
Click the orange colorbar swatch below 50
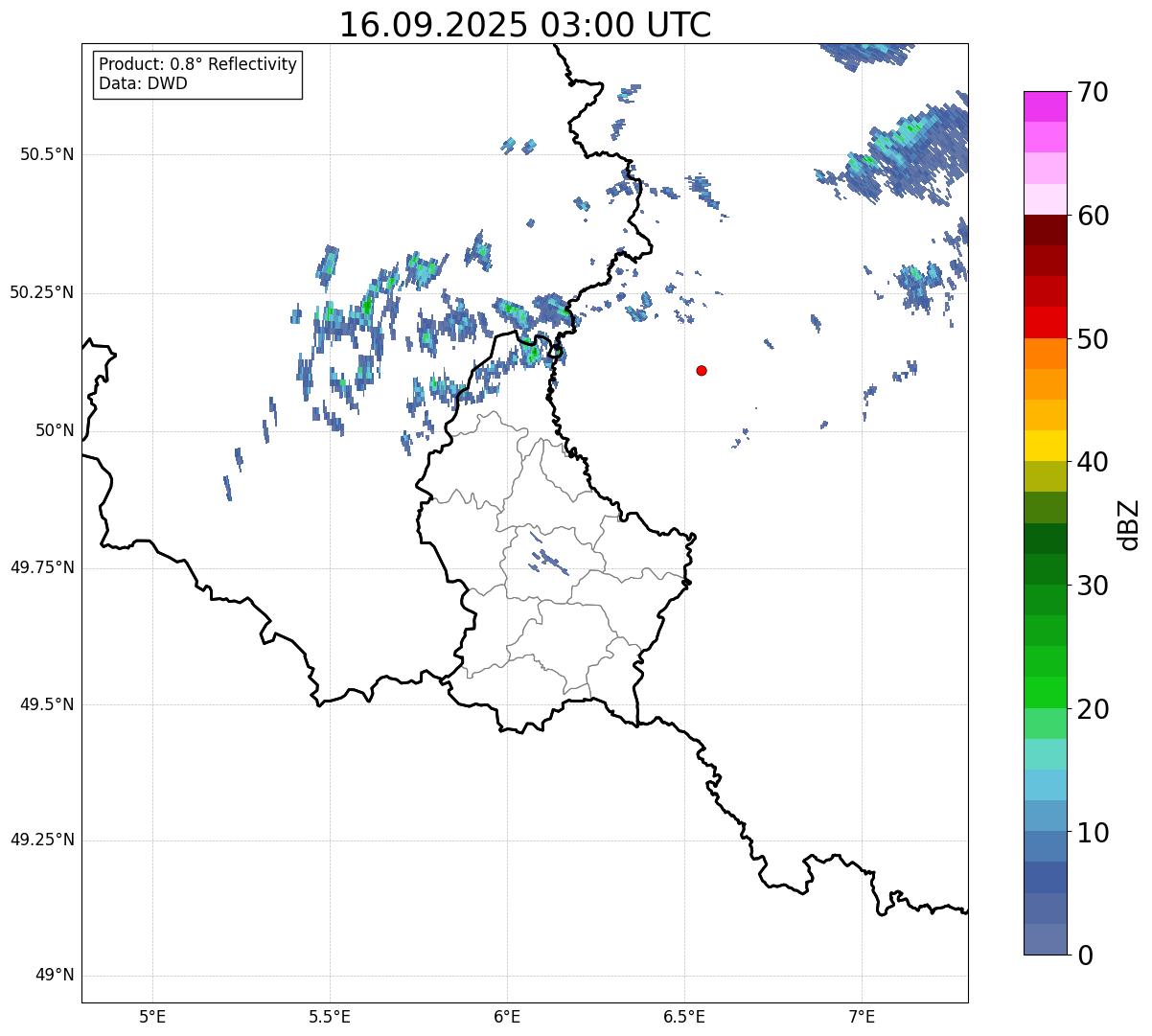[x=1046, y=354]
